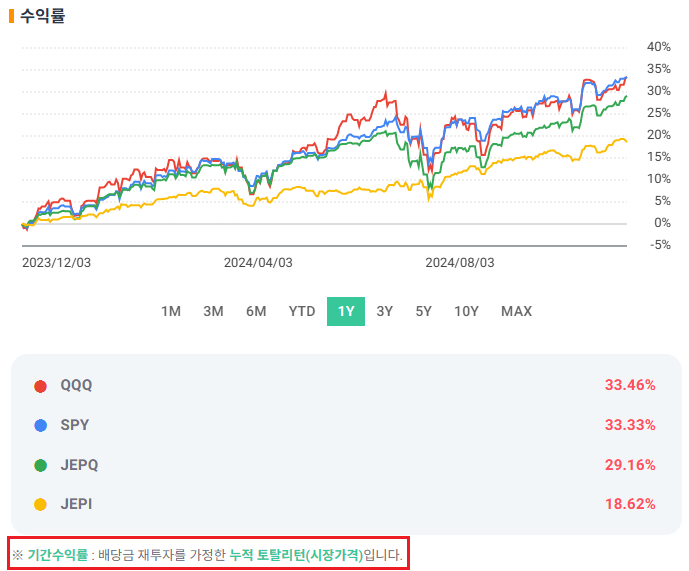Click the 누적 토탈리턴(시장가격) highlighted text

point(296,555)
